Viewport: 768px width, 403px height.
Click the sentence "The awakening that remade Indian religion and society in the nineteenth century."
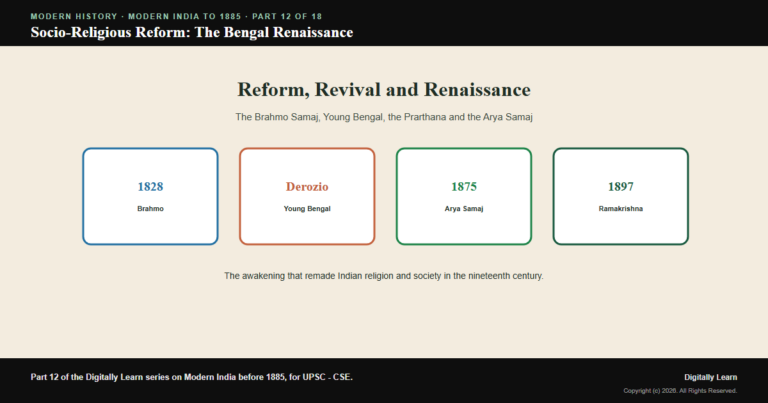[384, 276]
